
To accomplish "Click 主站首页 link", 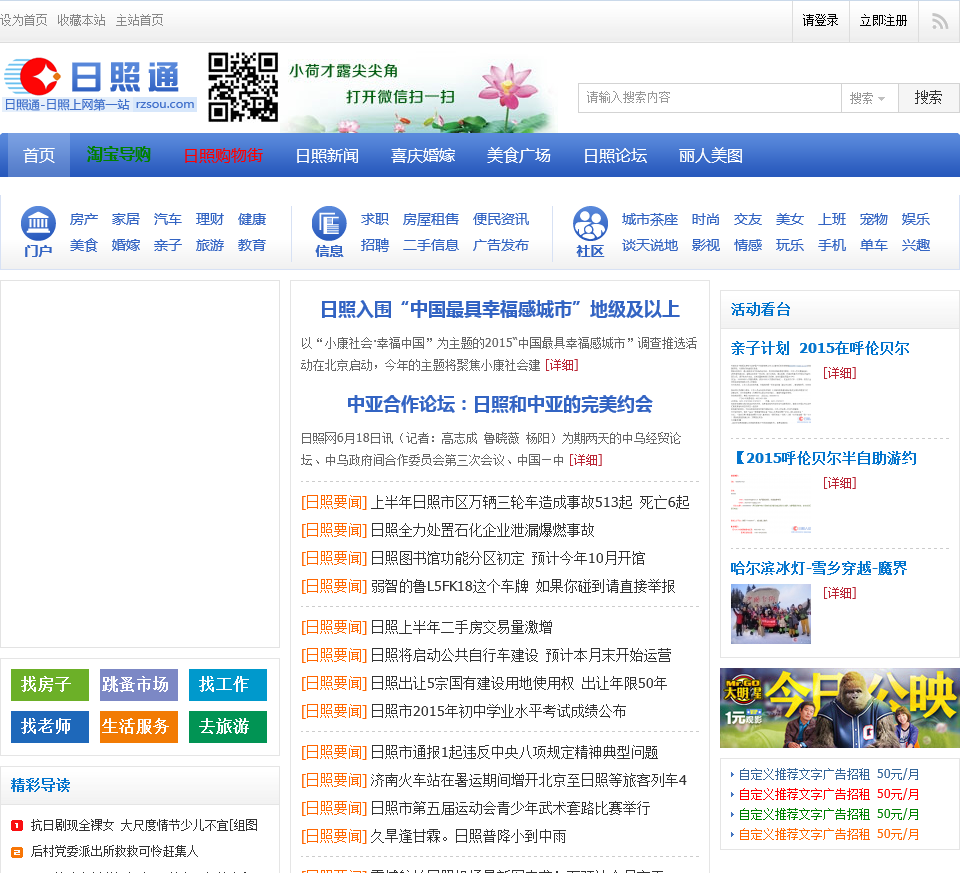I will [140, 20].
